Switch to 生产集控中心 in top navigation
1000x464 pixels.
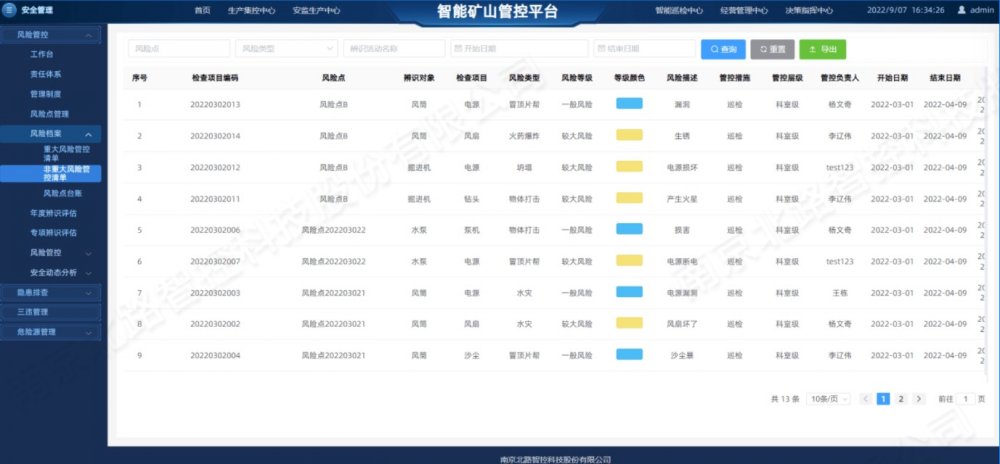[252, 10]
